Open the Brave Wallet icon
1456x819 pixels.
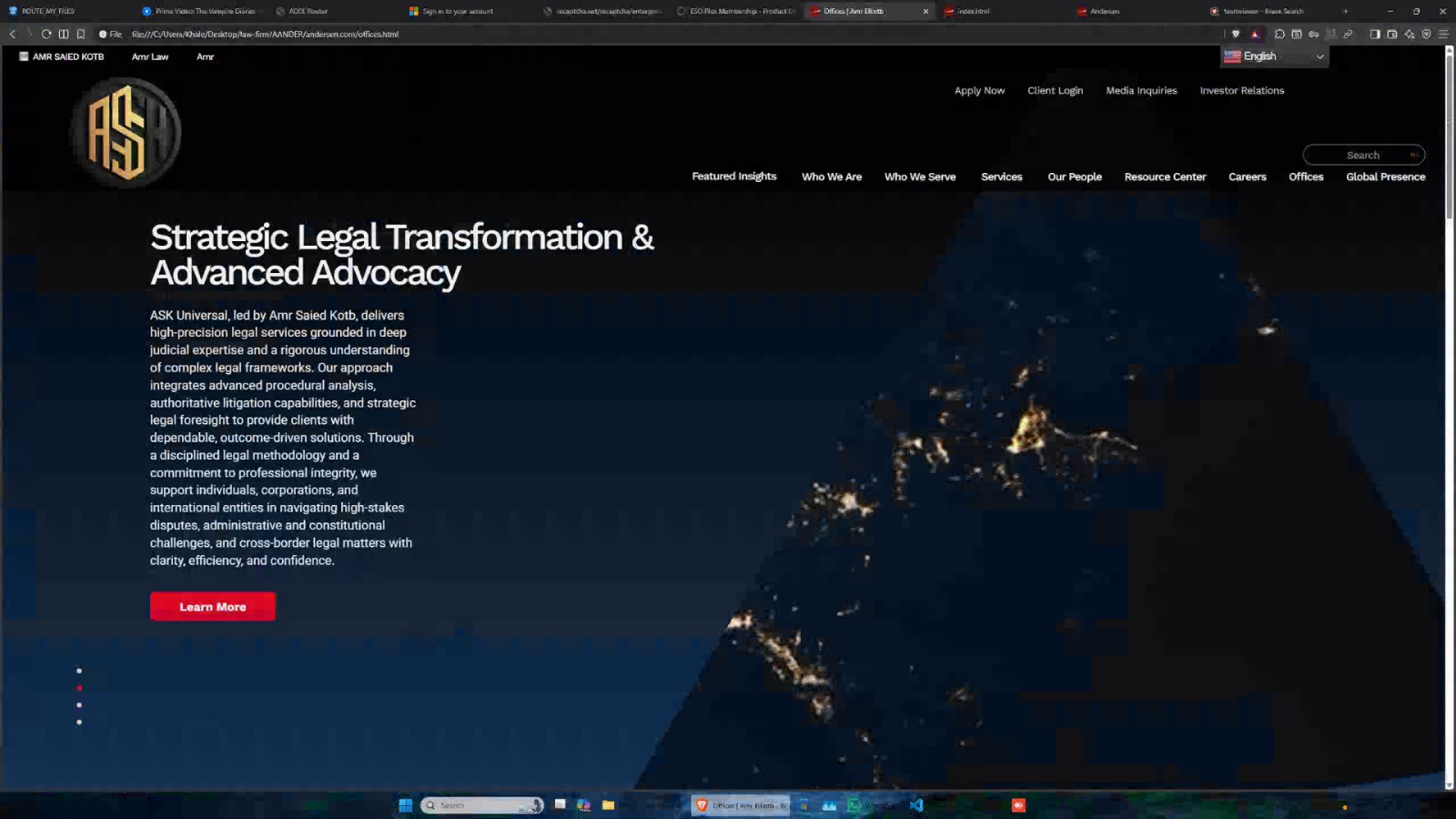click(x=1392, y=35)
